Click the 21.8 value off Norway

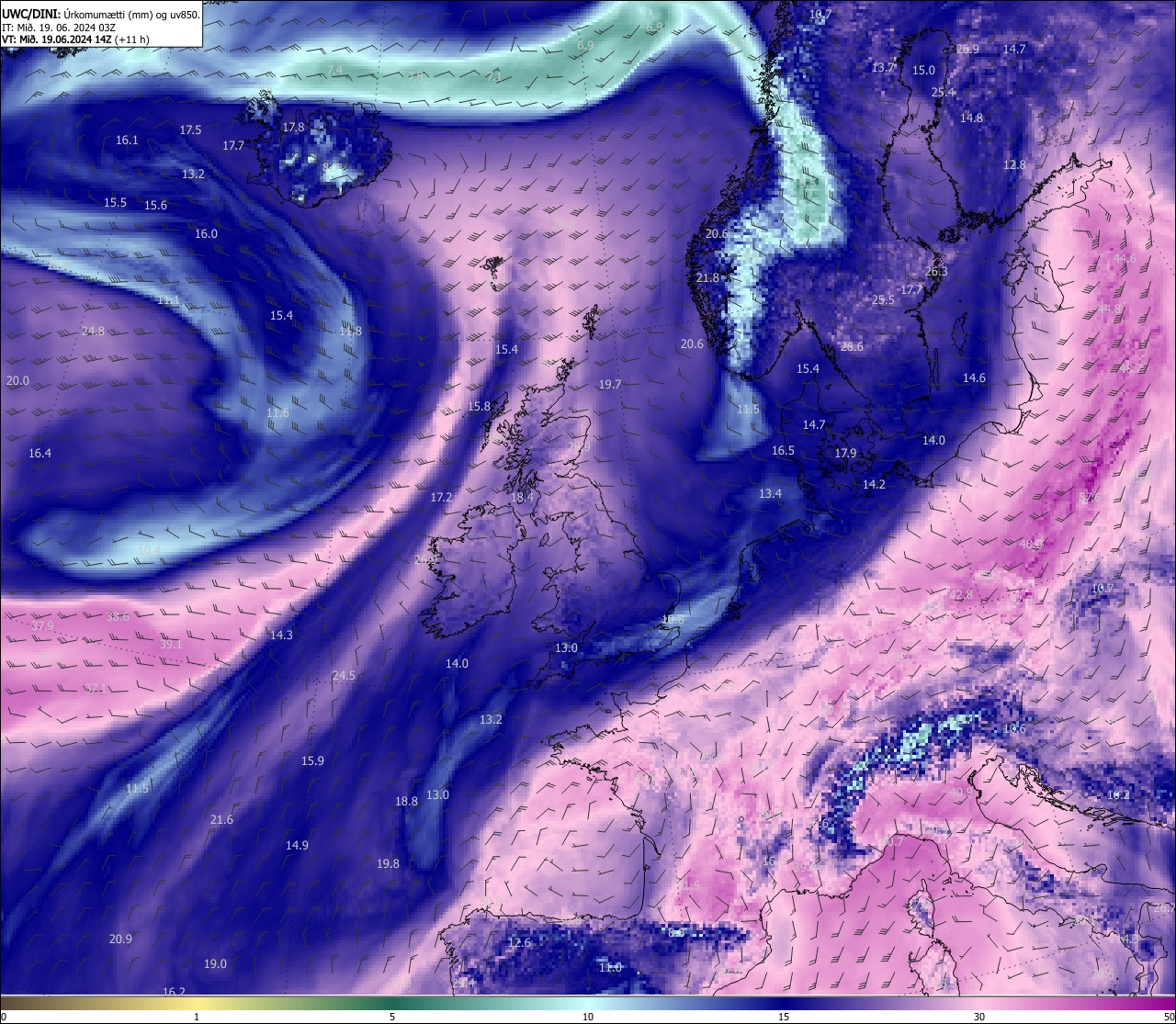tap(707, 278)
